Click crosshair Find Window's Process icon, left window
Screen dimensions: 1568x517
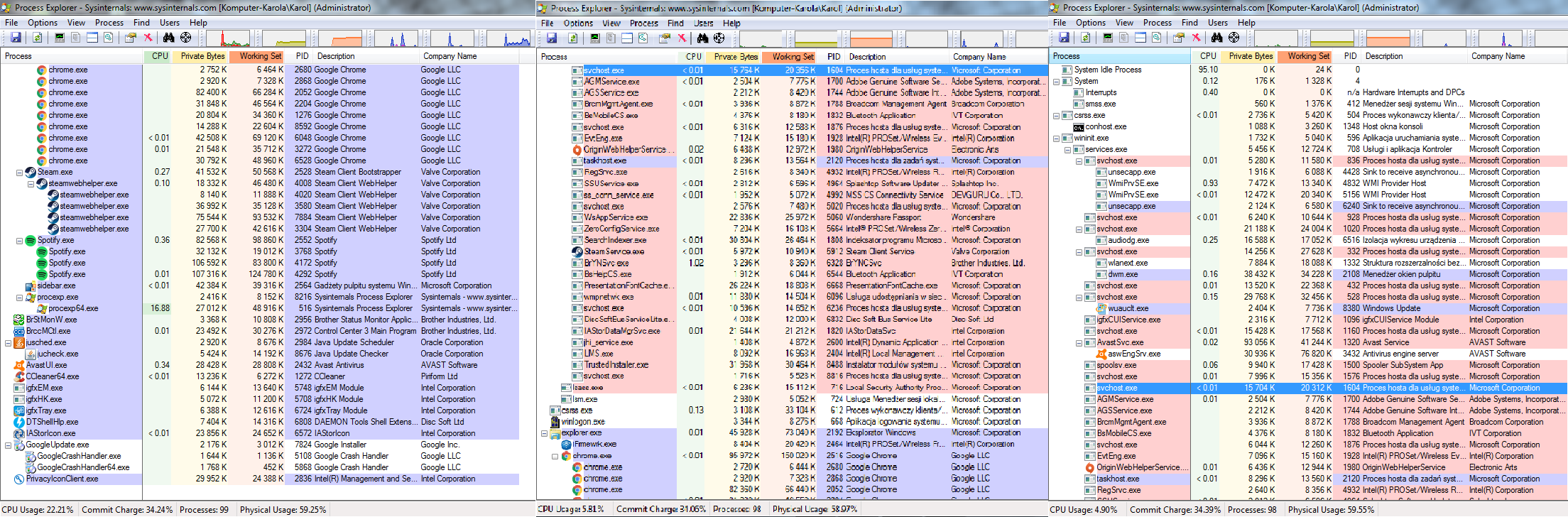pyautogui.click(x=185, y=38)
